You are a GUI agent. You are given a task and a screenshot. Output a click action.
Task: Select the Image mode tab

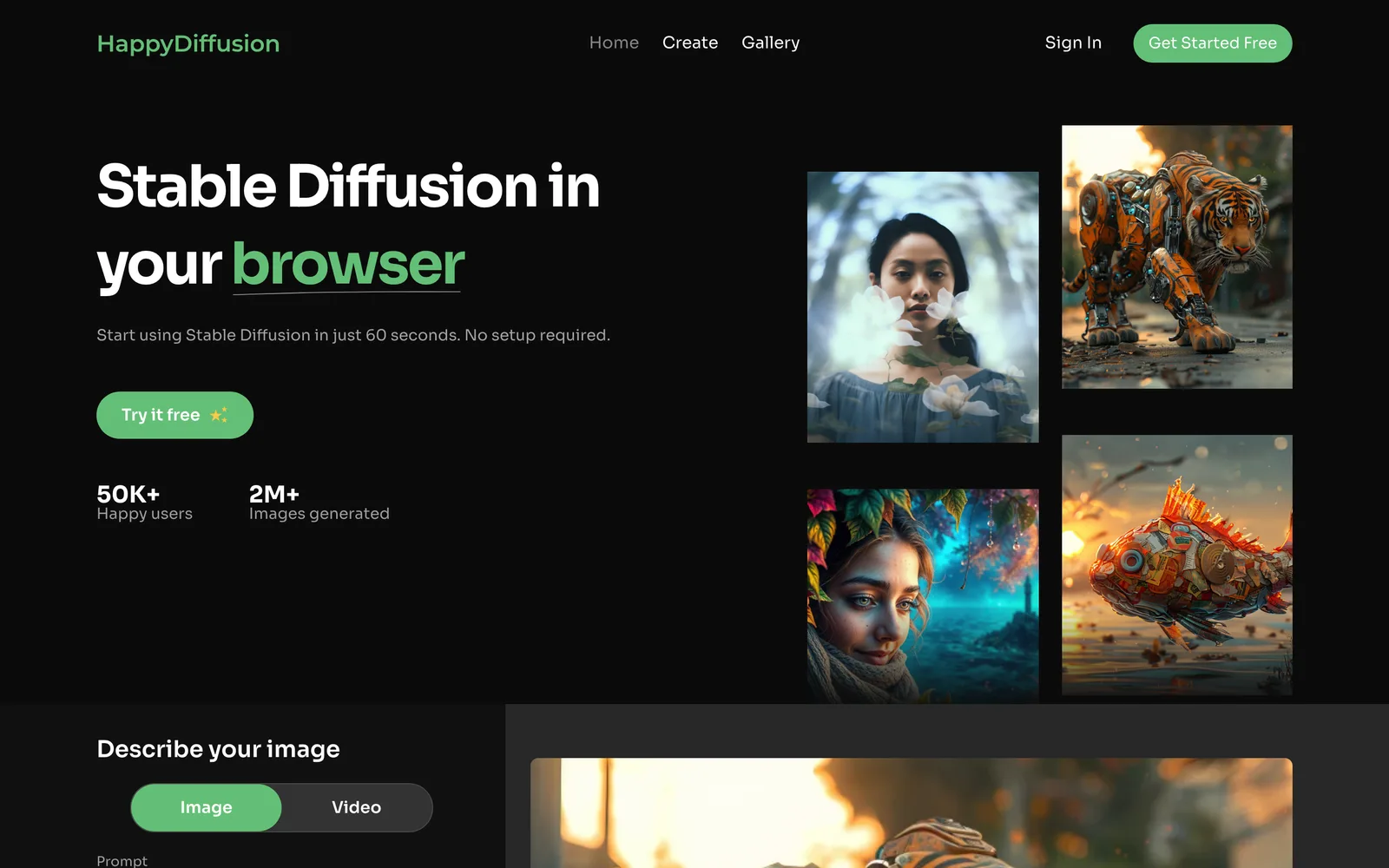point(206,807)
